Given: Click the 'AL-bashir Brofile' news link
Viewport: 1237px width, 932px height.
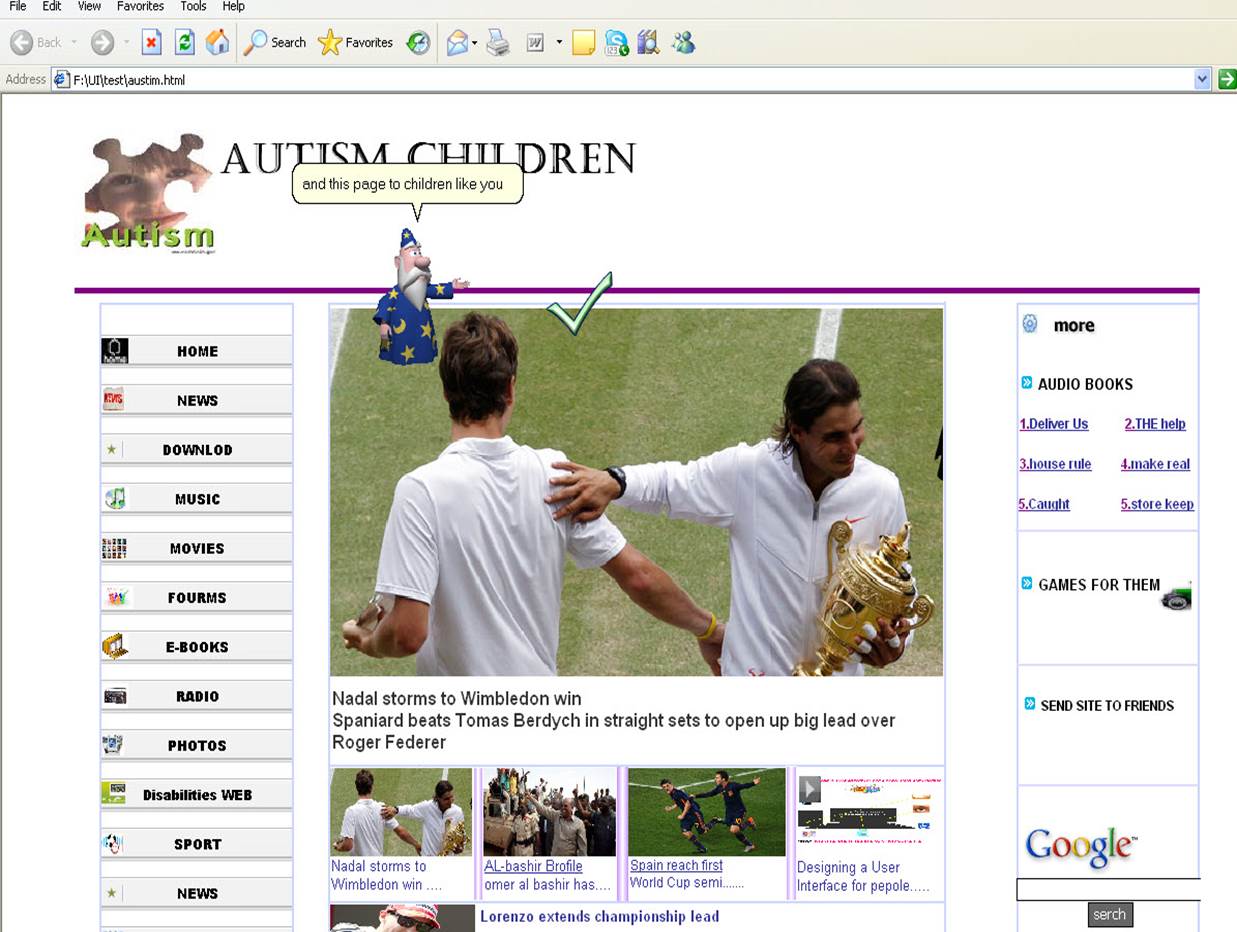Looking at the screenshot, I should 533,866.
